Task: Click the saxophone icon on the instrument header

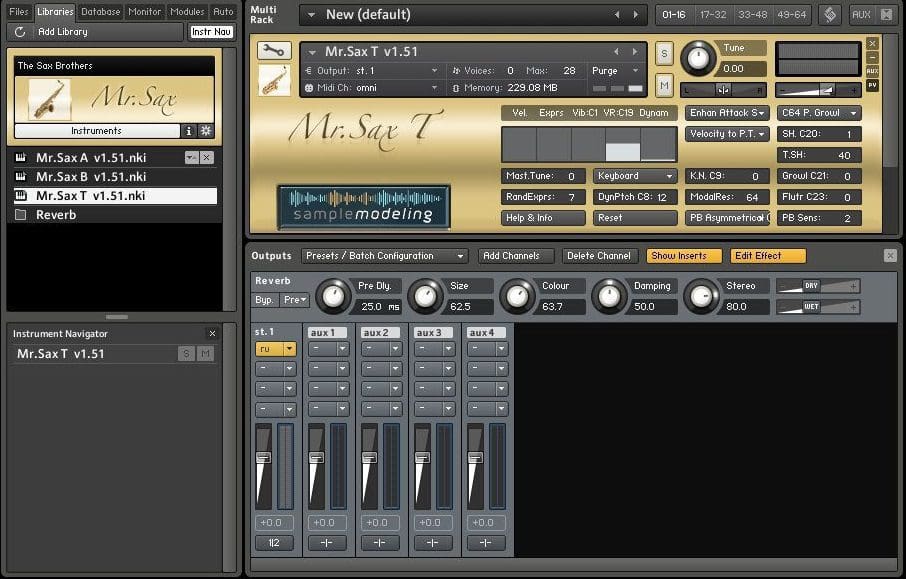Action: [276, 80]
